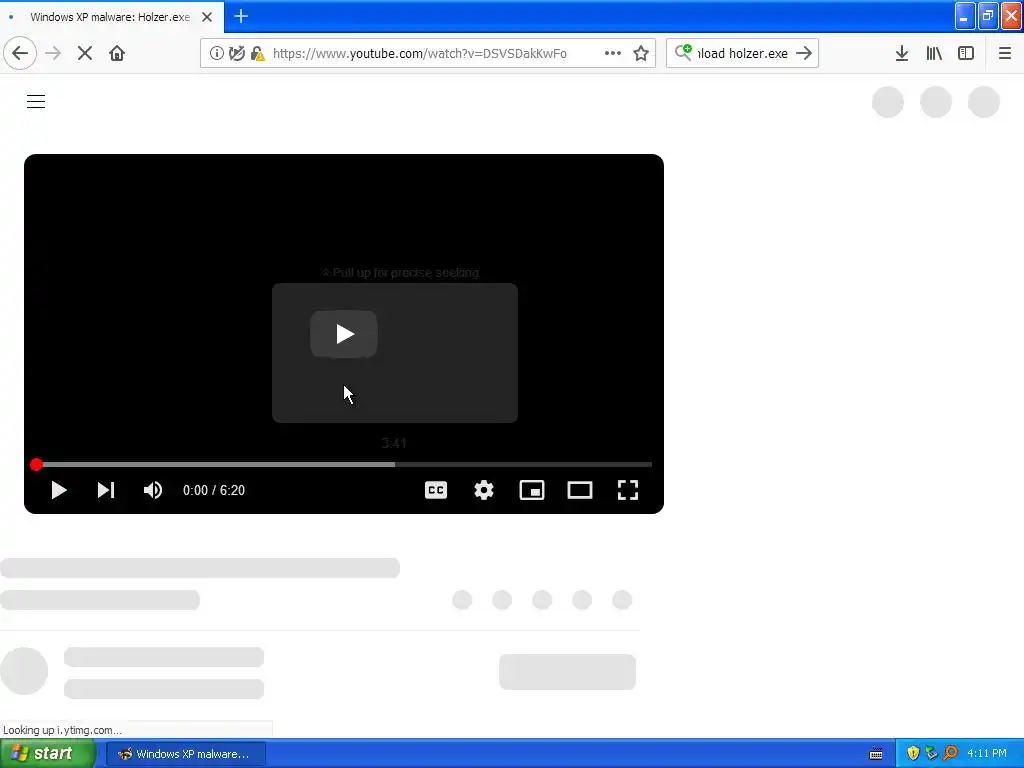Viewport: 1024px width, 768px height.
Task: Click the 4:11 PM clock
Action: [987, 754]
